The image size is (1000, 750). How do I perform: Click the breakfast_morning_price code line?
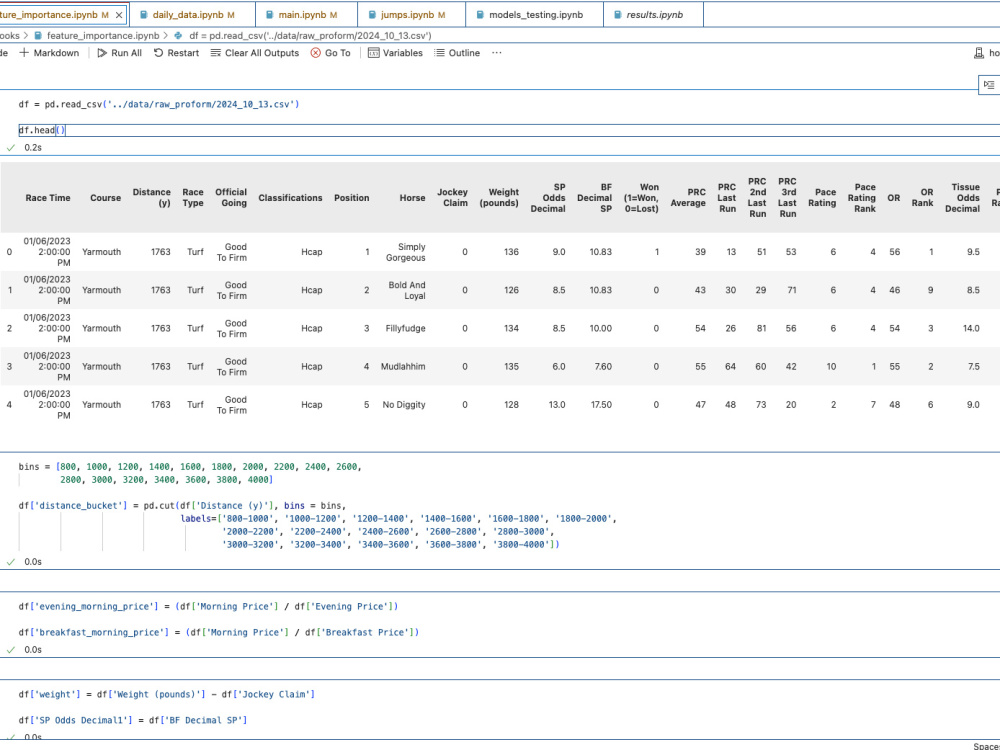219,633
